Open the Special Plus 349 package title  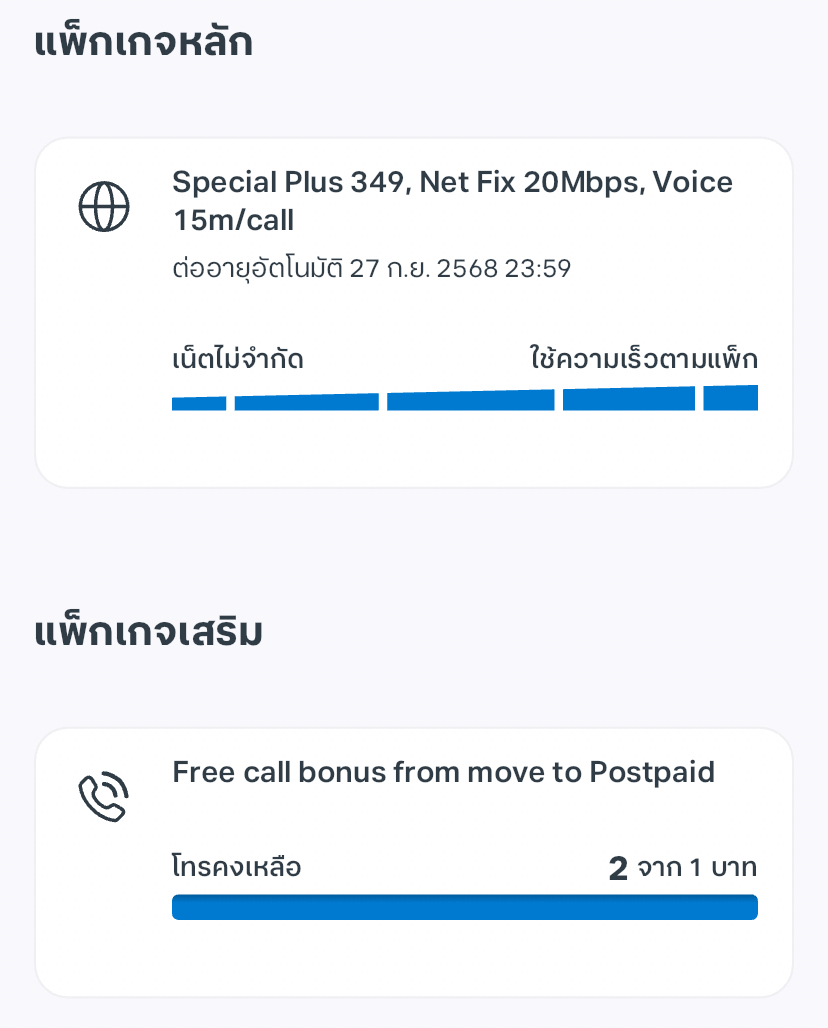[x=452, y=201]
